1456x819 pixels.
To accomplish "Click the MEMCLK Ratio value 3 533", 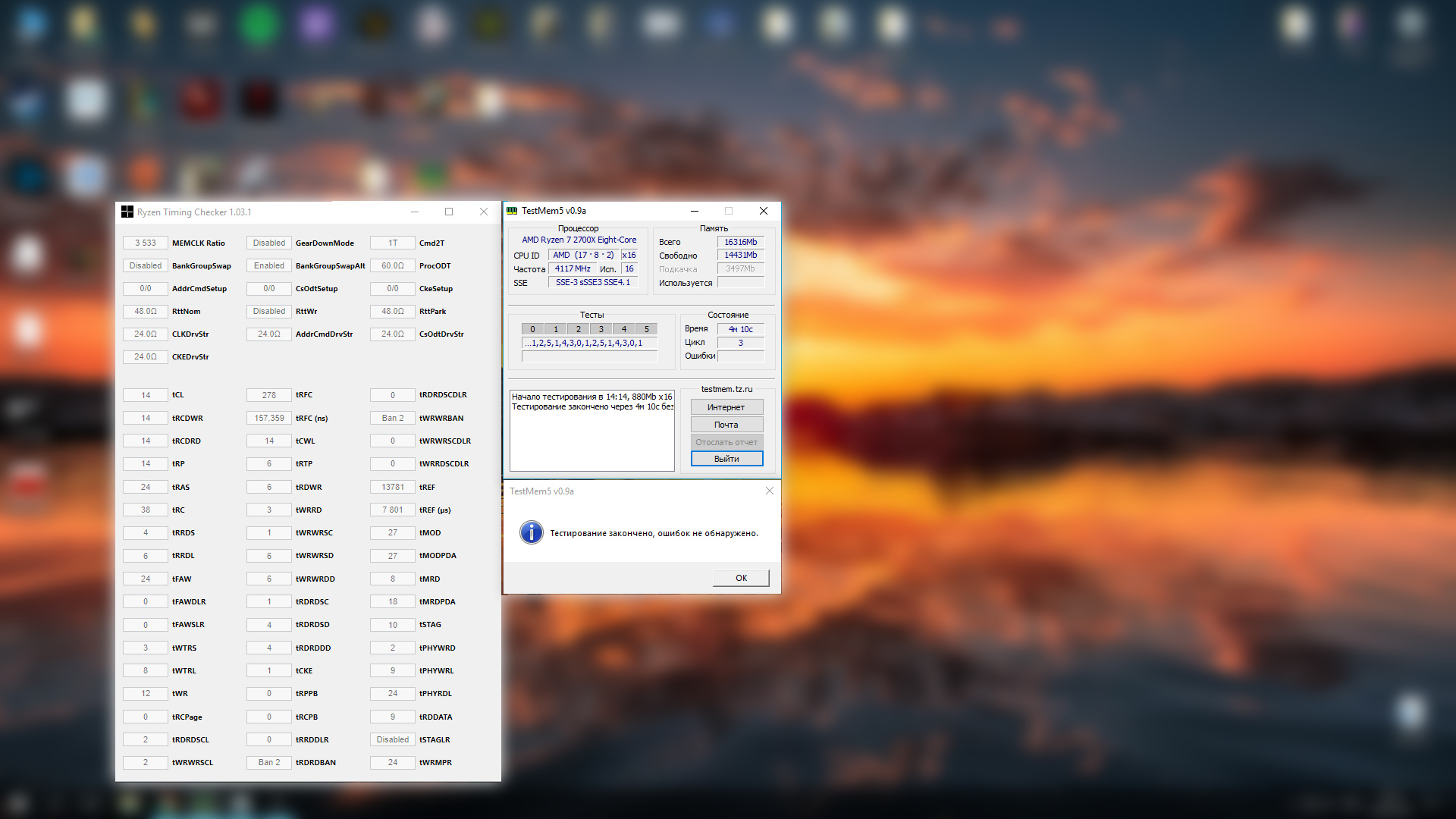I will [146, 243].
